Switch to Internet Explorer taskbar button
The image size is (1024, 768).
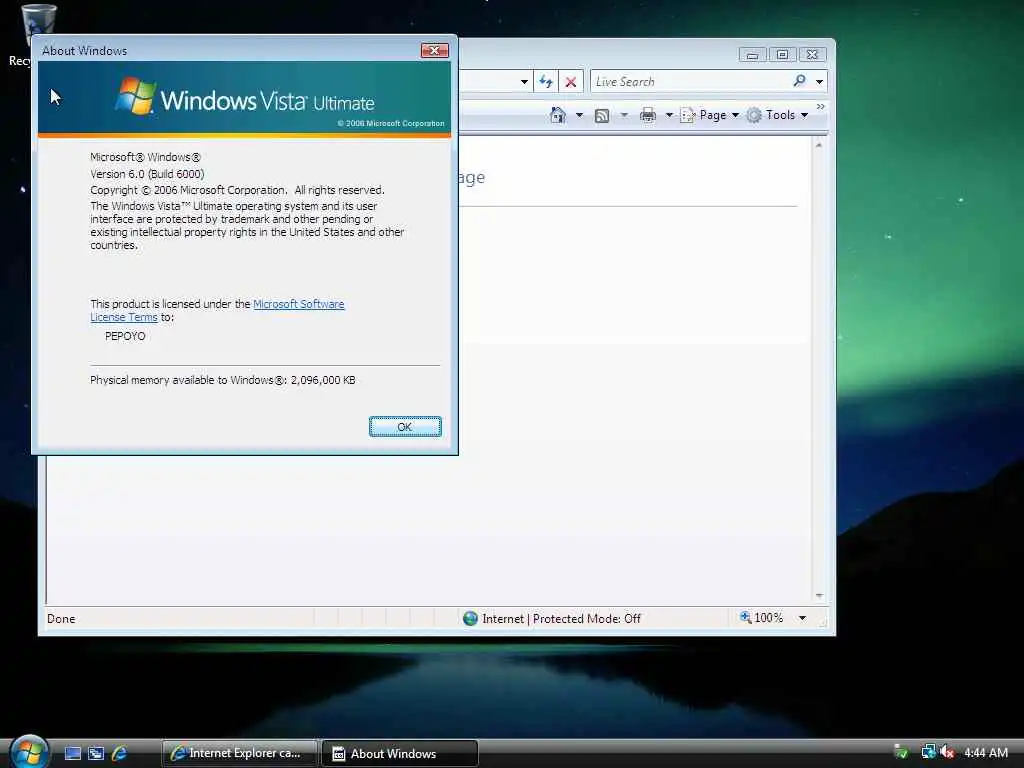point(240,754)
